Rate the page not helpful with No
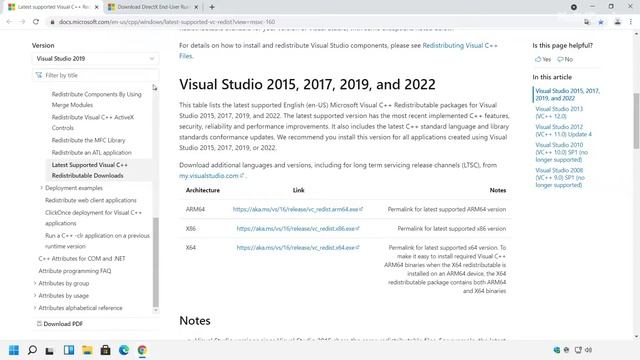The width and height of the screenshot is (640, 360). pos(565,59)
